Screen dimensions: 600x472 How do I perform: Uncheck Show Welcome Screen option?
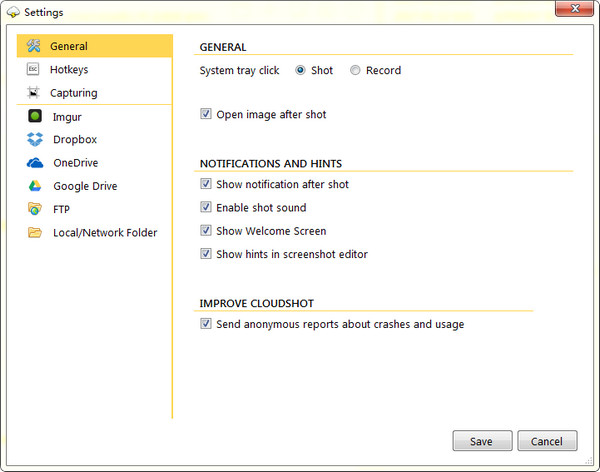[206, 231]
